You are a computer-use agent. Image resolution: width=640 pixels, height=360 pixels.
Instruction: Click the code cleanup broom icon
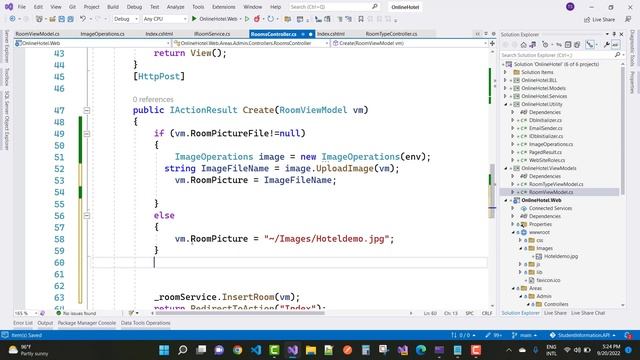[131, 313]
